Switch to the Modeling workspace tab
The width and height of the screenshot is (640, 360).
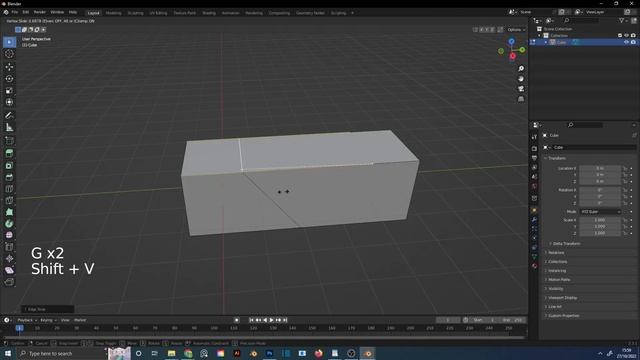(x=113, y=13)
